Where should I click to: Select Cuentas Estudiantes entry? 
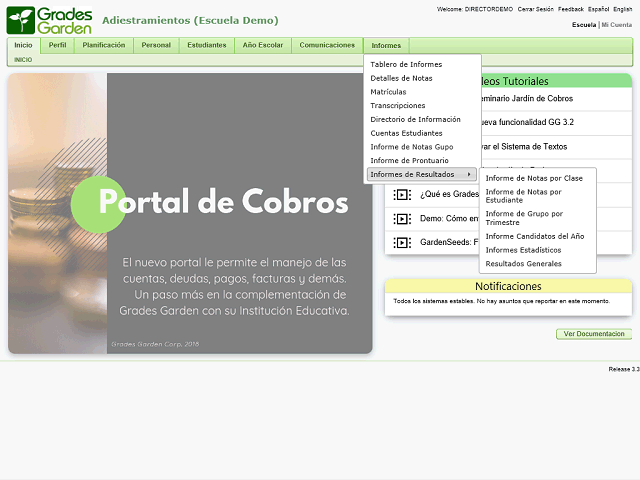tap(406, 133)
